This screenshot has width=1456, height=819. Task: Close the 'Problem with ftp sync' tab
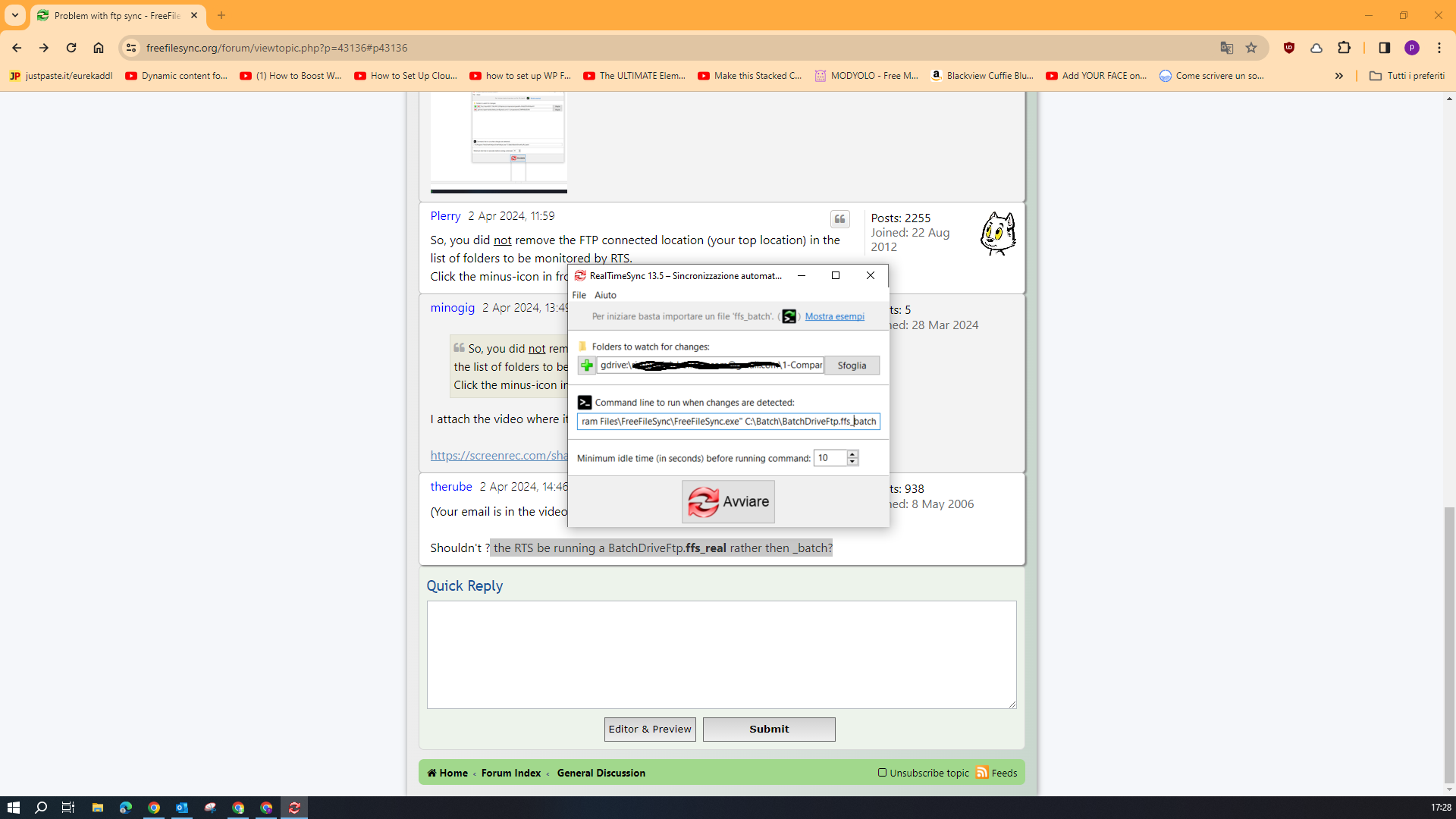click(194, 15)
